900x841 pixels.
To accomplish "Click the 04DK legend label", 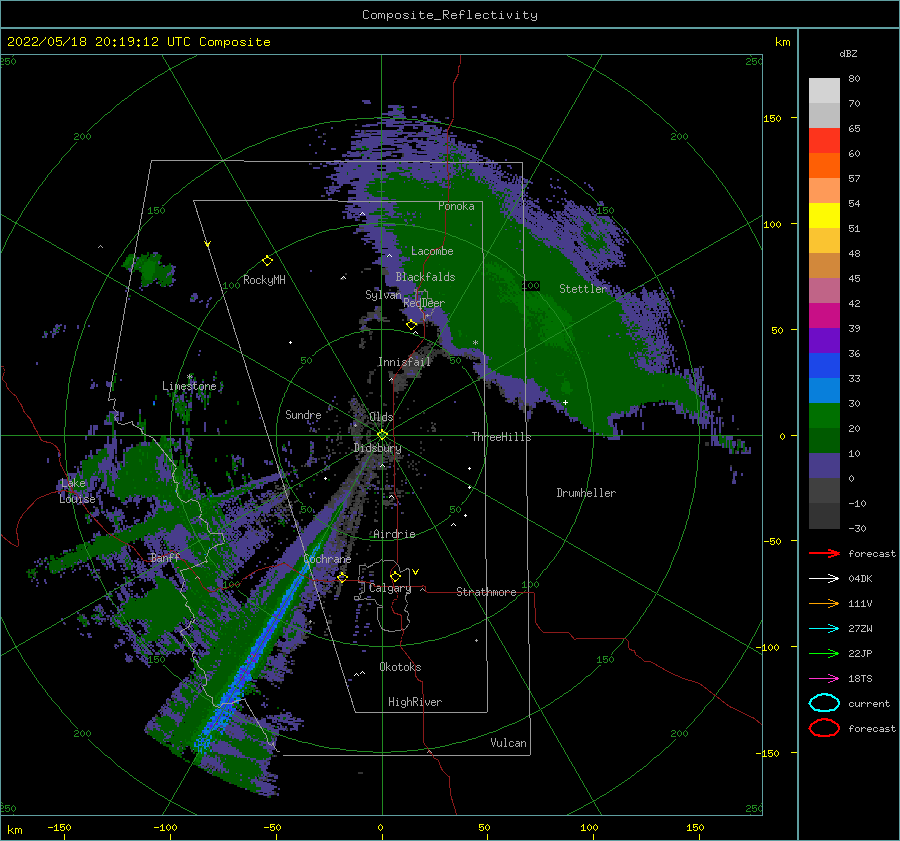I will coord(860,579).
